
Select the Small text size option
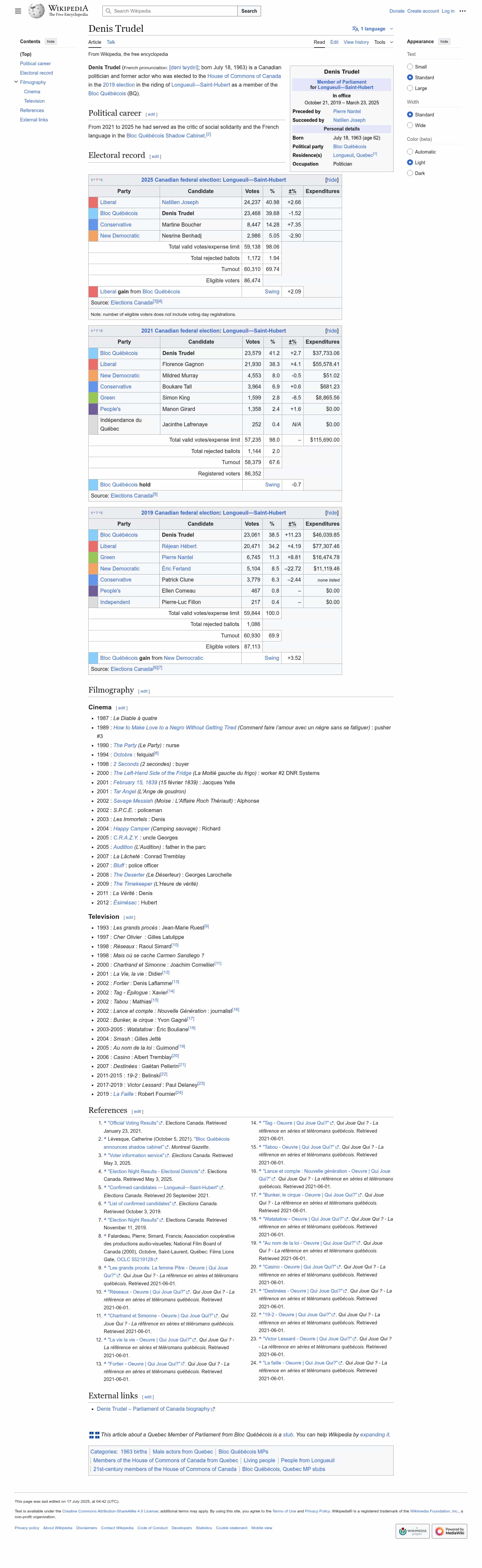click(x=410, y=67)
